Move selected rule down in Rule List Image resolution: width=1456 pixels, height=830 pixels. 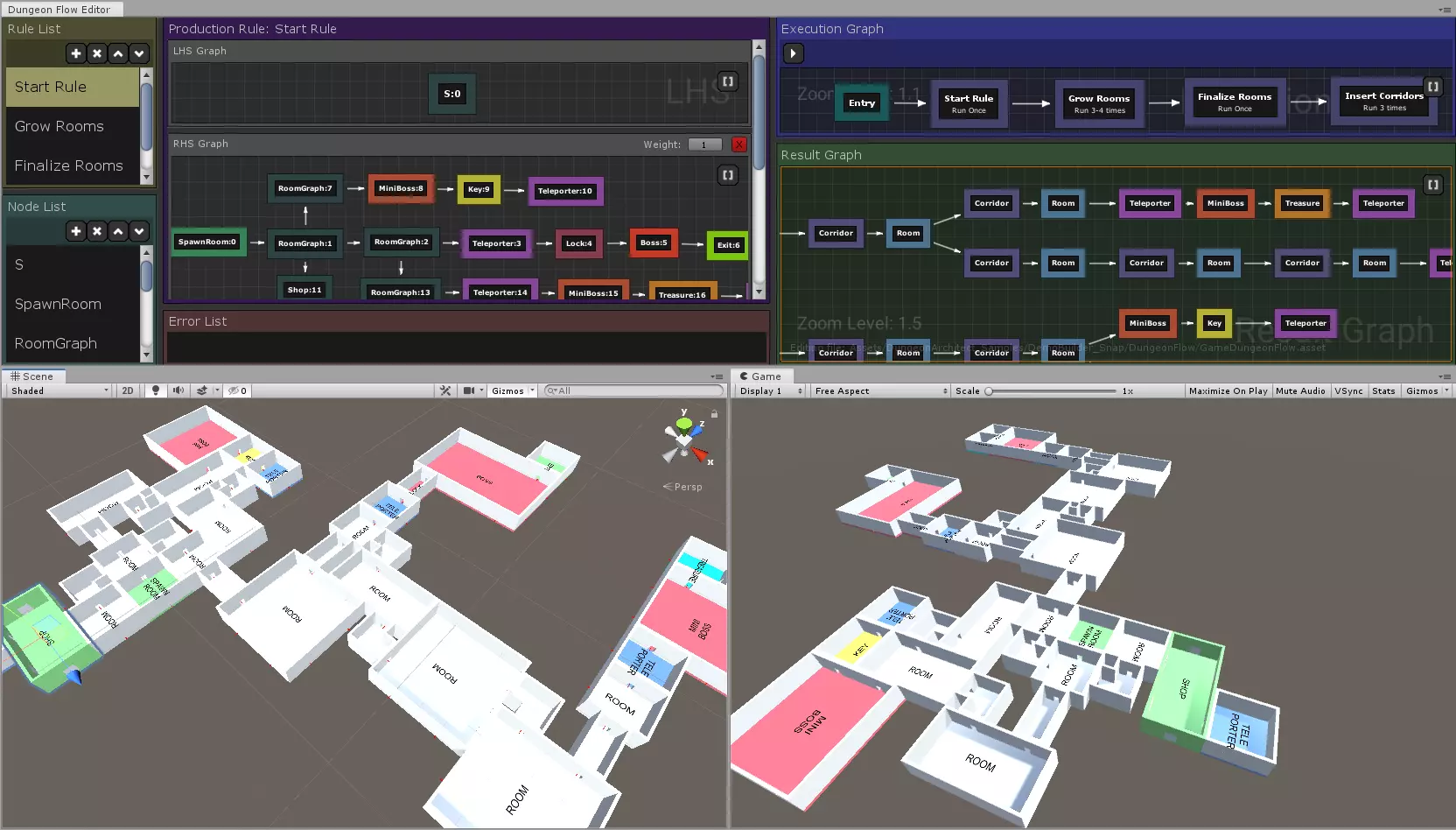tap(139, 53)
